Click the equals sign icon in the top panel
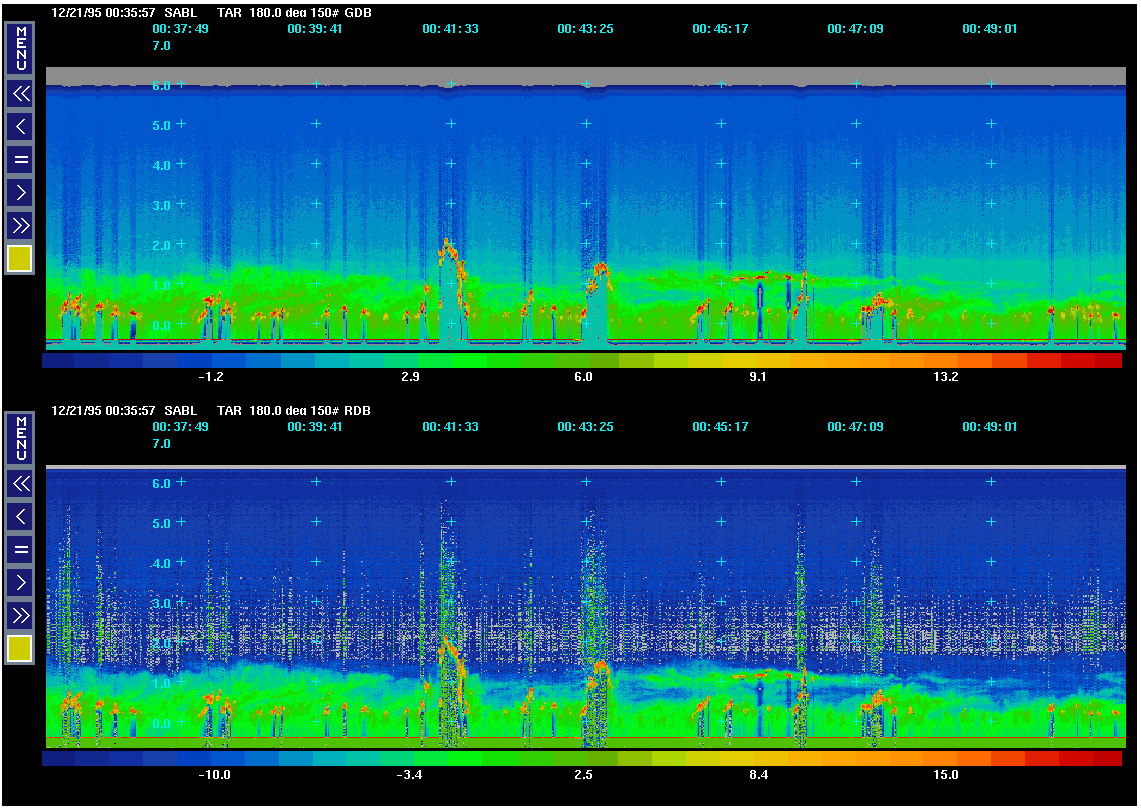This screenshot has width=1141, height=810. (20, 159)
